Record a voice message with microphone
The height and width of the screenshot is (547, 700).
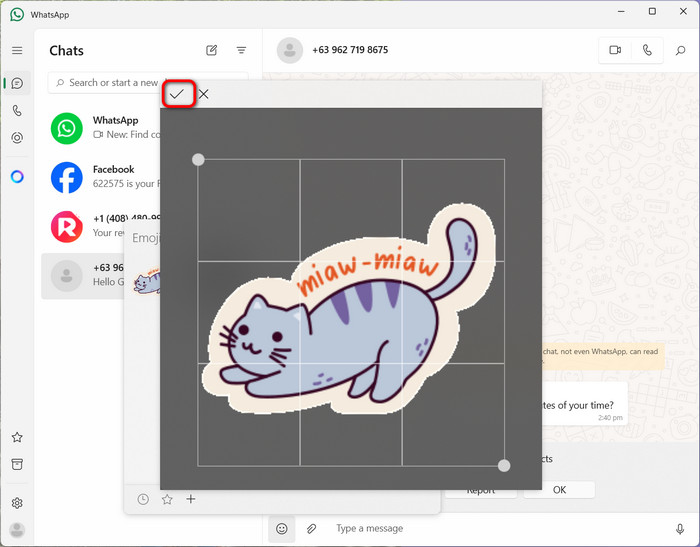click(x=679, y=529)
